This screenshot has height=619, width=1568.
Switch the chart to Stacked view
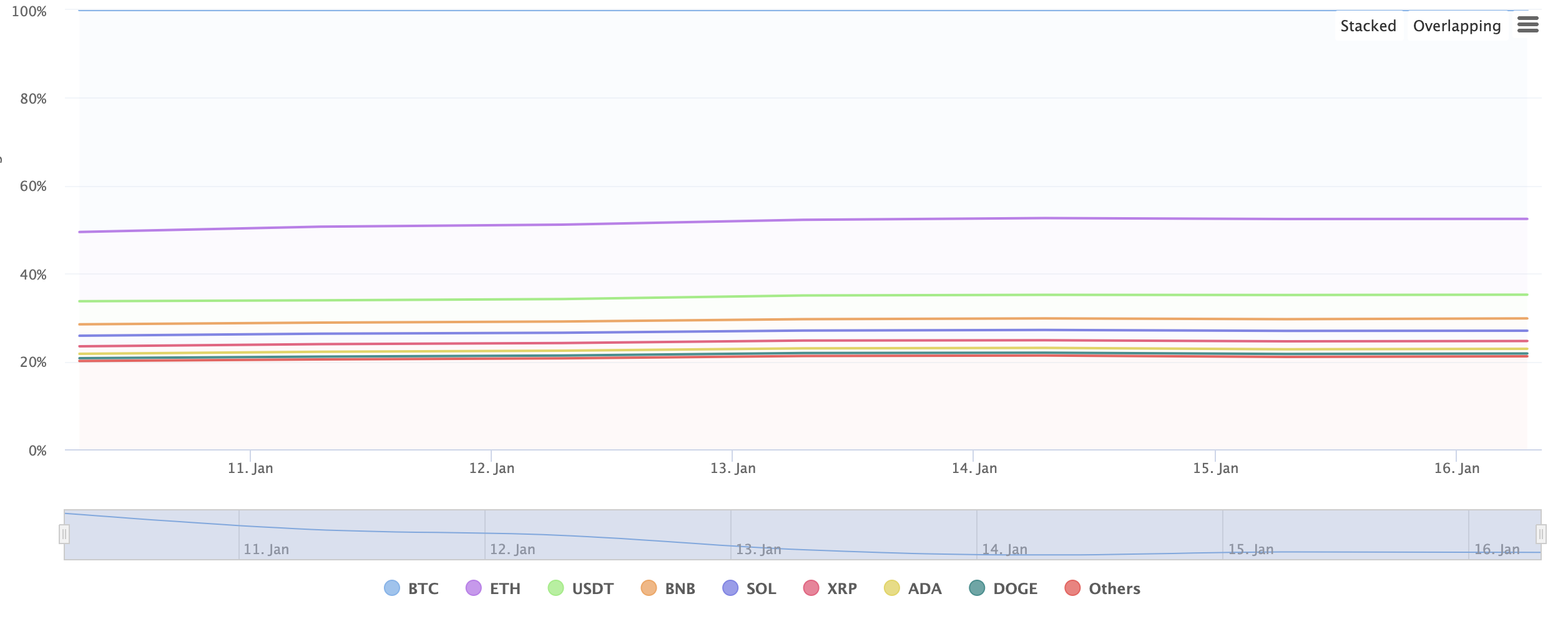pos(1368,26)
